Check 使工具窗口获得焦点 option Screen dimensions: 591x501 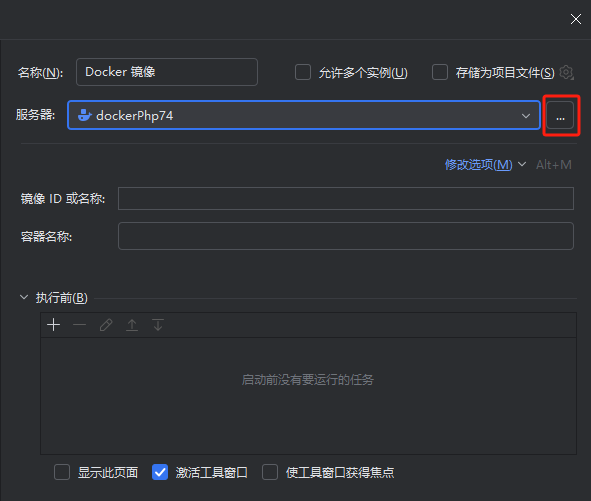pos(270,472)
